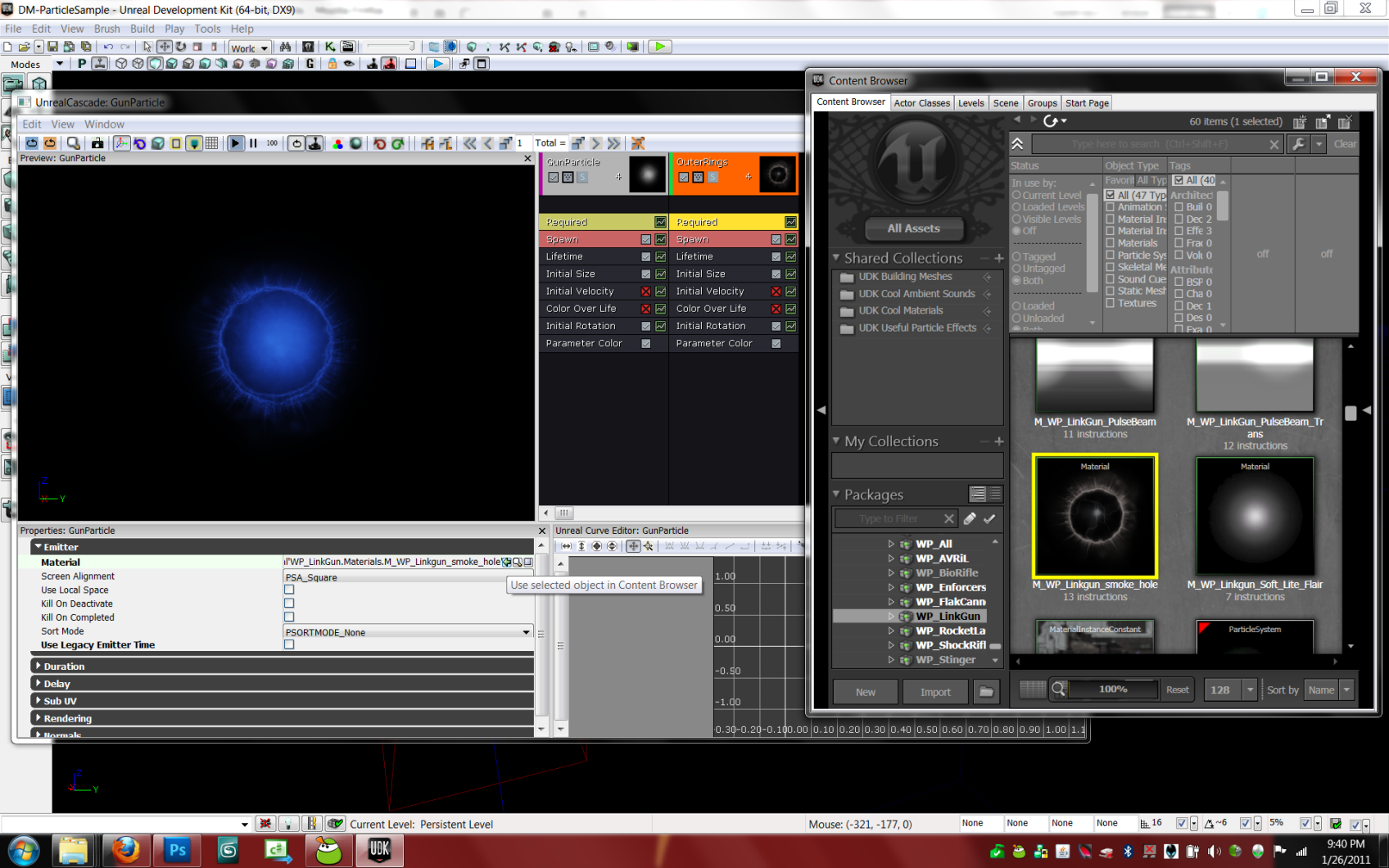Expand the WP_AVRiL package tree node
This screenshot has width=1389, height=868.
(891, 558)
